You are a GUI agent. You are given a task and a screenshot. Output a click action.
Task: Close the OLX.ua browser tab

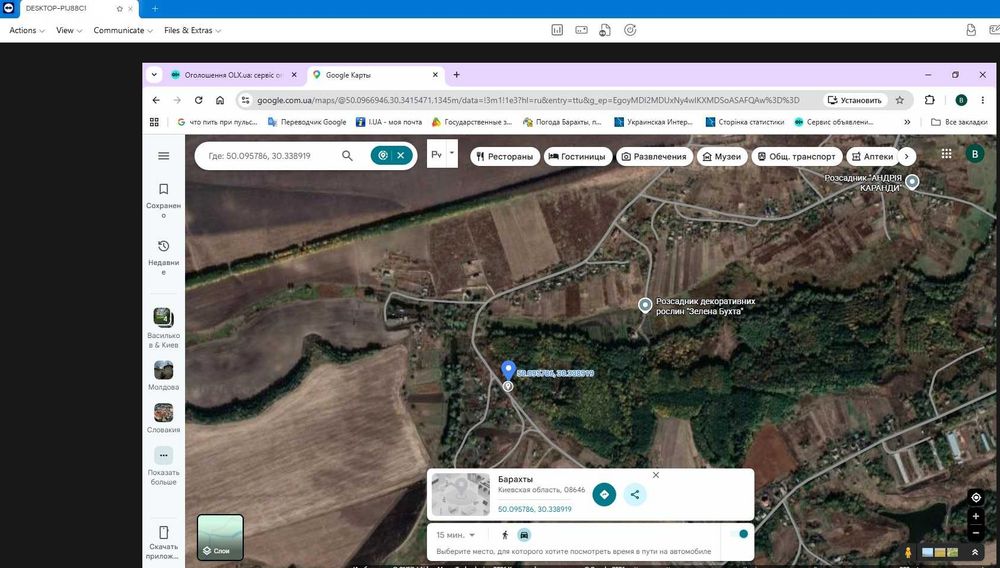294,75
